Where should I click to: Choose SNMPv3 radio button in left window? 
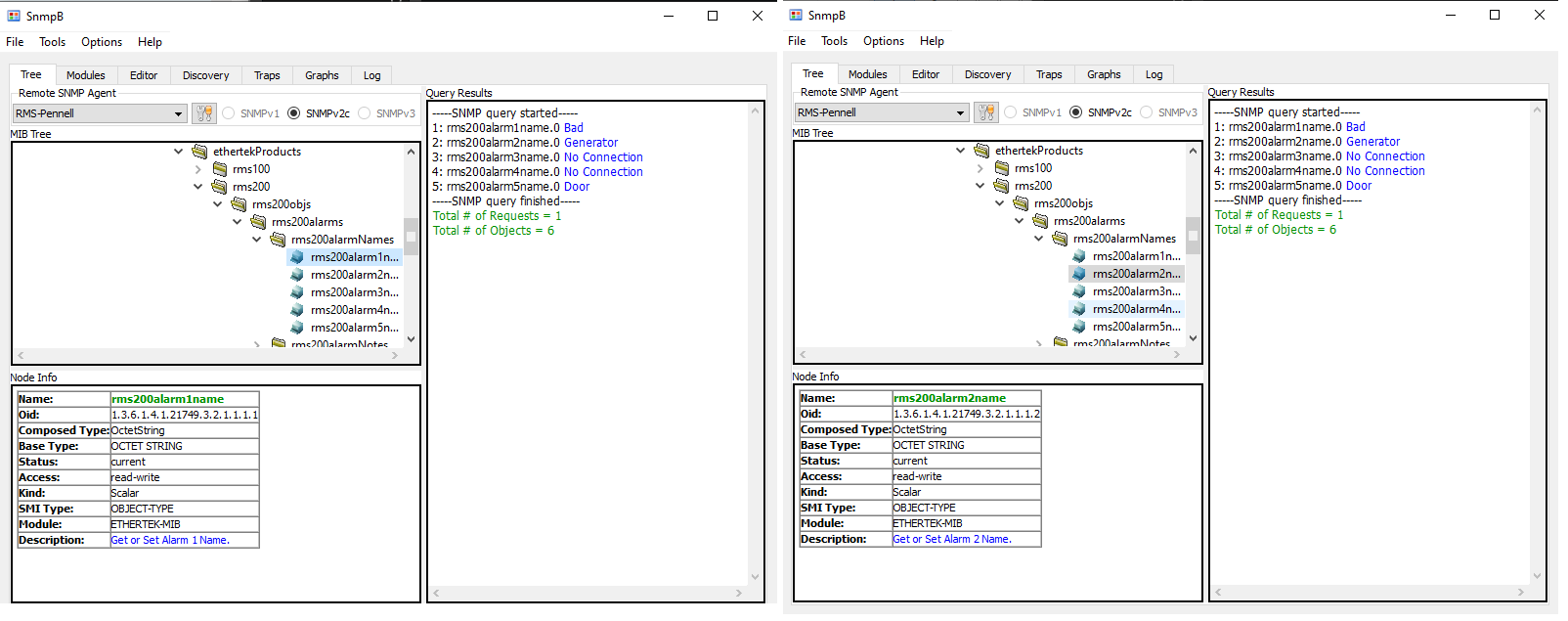coord(365,113)
